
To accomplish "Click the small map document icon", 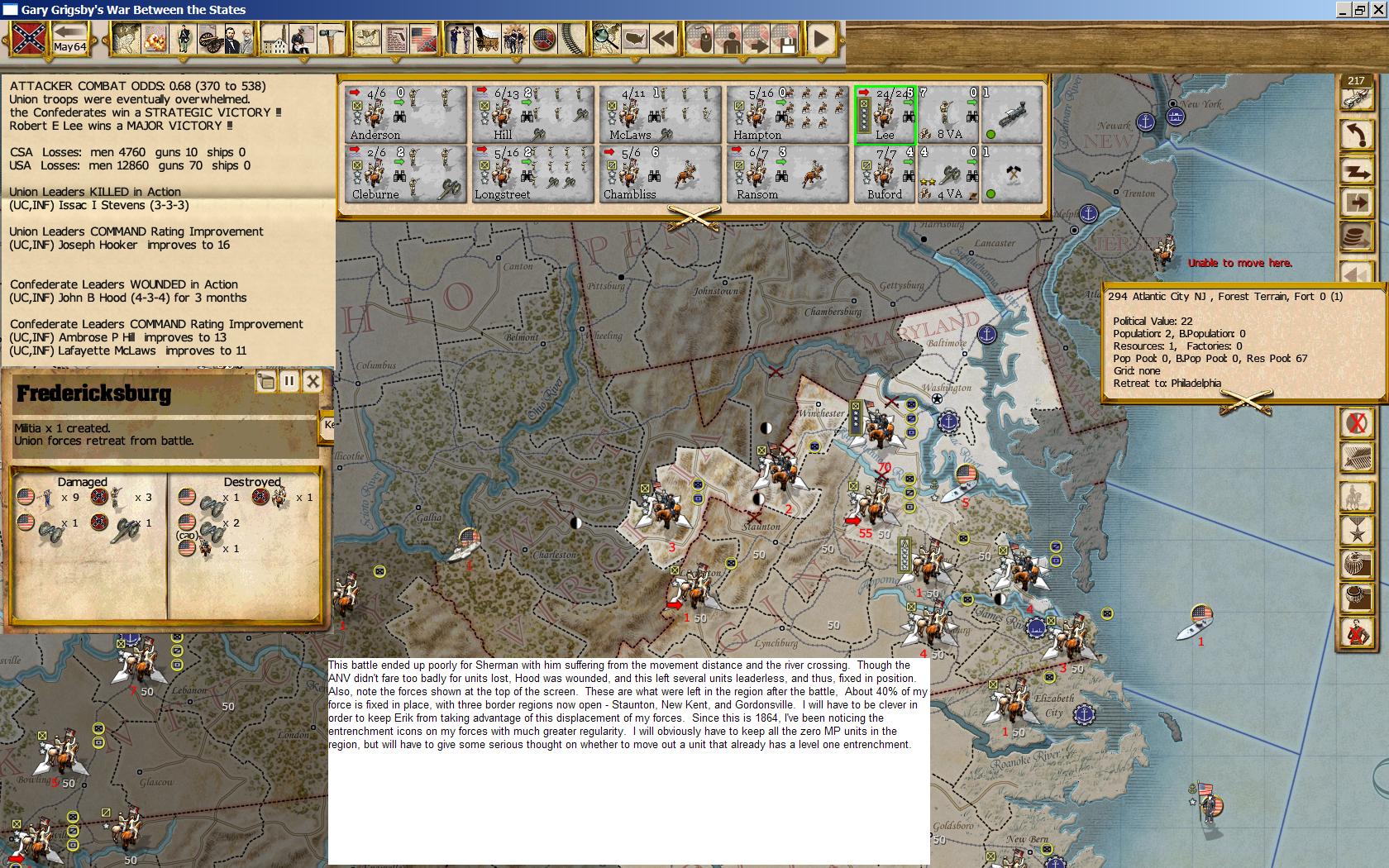I will pos(368,39).
